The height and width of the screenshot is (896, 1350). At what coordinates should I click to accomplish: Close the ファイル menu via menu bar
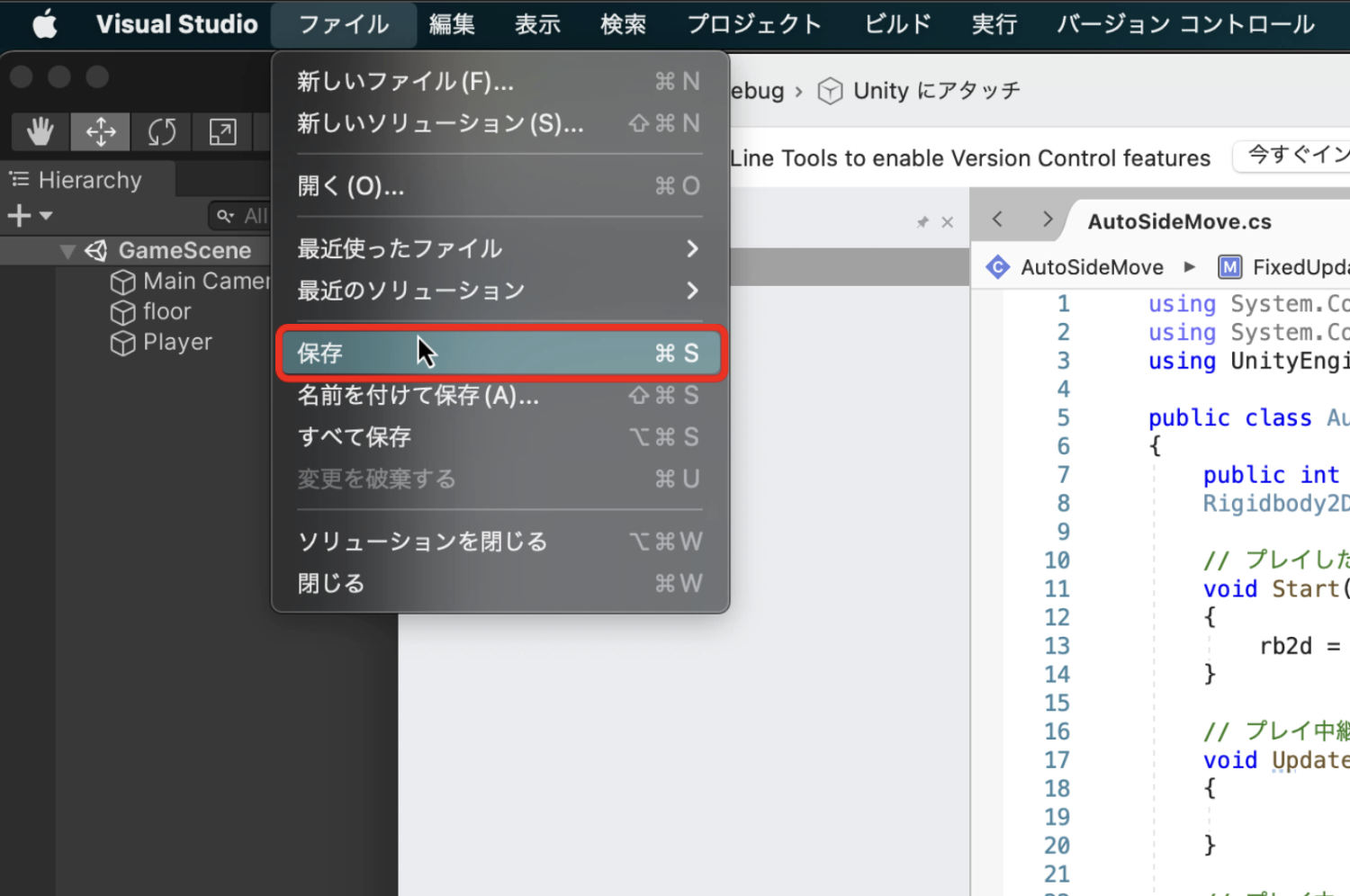pos(344,24)
